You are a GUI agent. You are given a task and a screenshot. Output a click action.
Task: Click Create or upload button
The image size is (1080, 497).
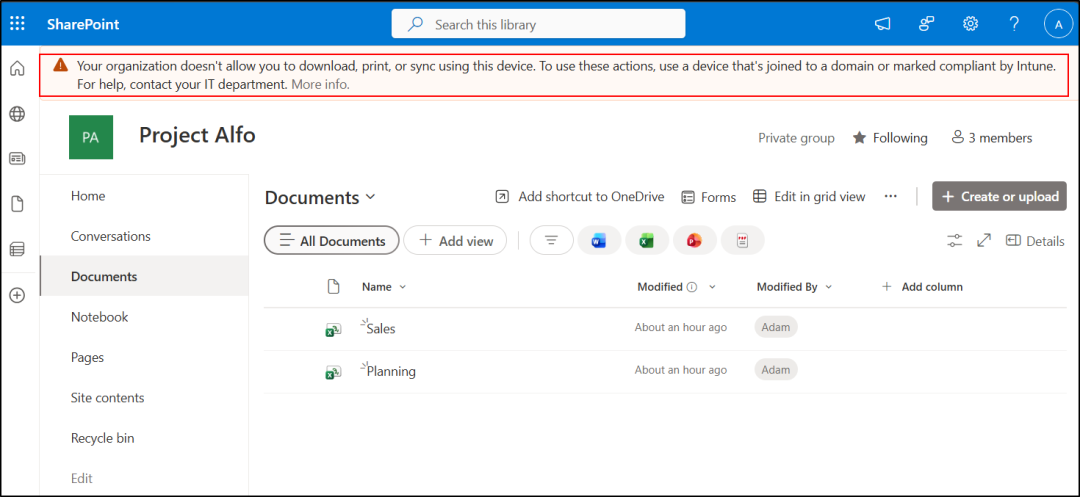coord(999,196)
